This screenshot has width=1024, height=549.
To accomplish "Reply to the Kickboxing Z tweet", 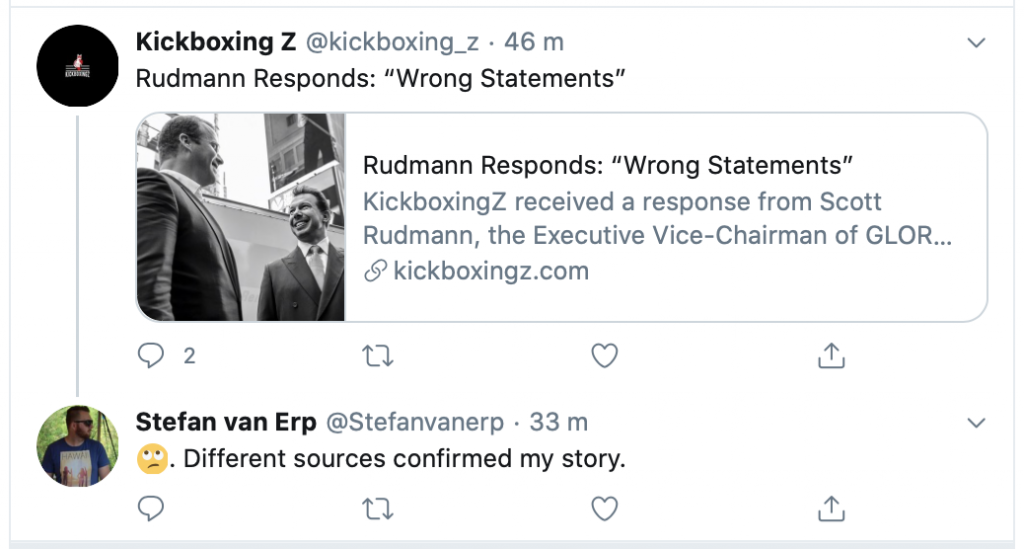I will click(150, 355).
